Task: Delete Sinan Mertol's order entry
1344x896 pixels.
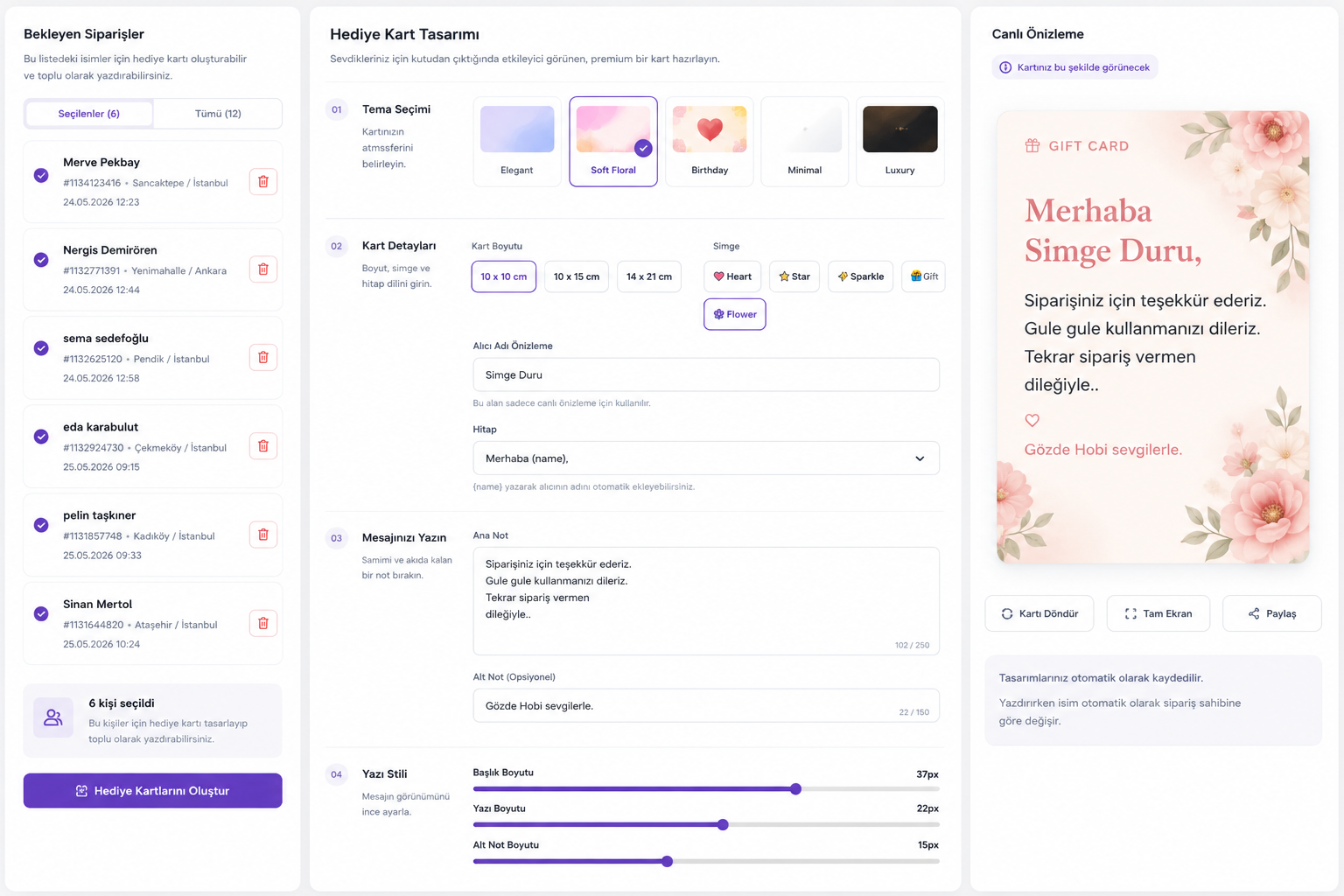Action: 263,624
